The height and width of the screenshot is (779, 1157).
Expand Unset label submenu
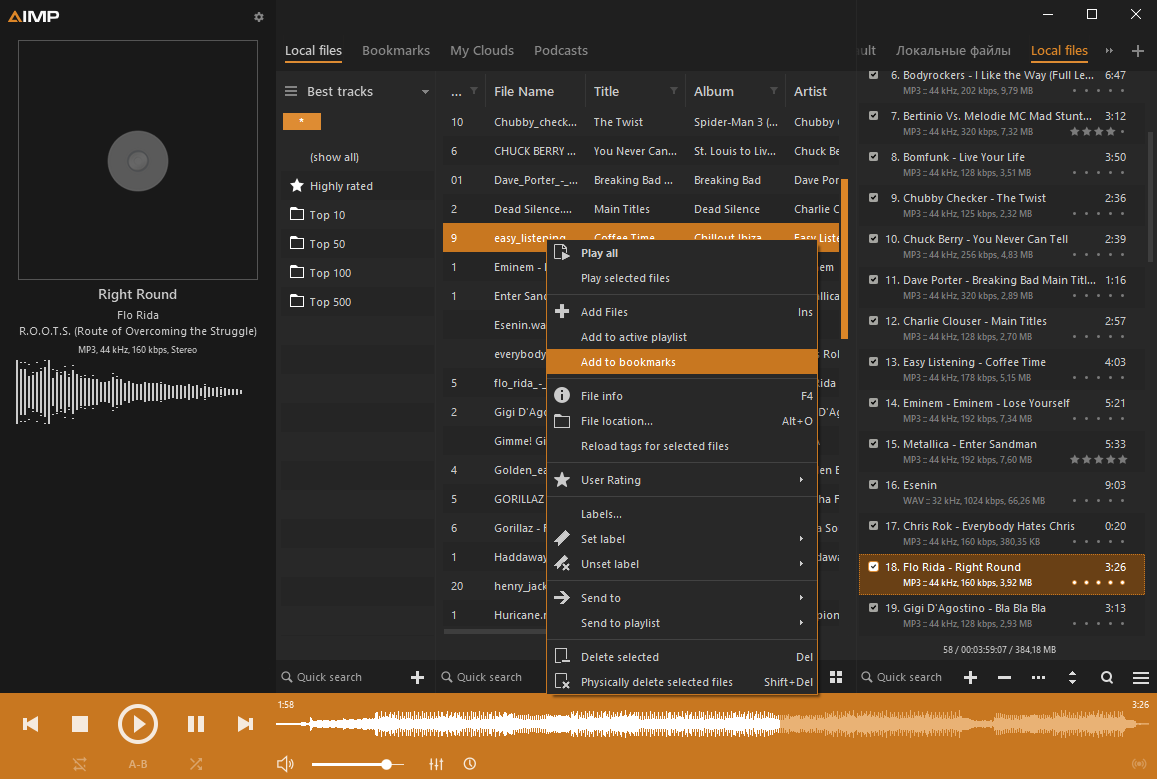pyautogui.click(x=683, y=564)
